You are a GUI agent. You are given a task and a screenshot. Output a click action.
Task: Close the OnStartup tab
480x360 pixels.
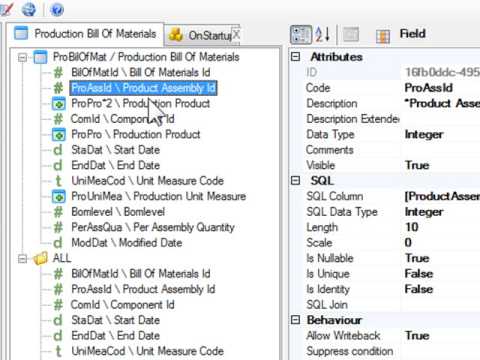(x=236, y=34)
